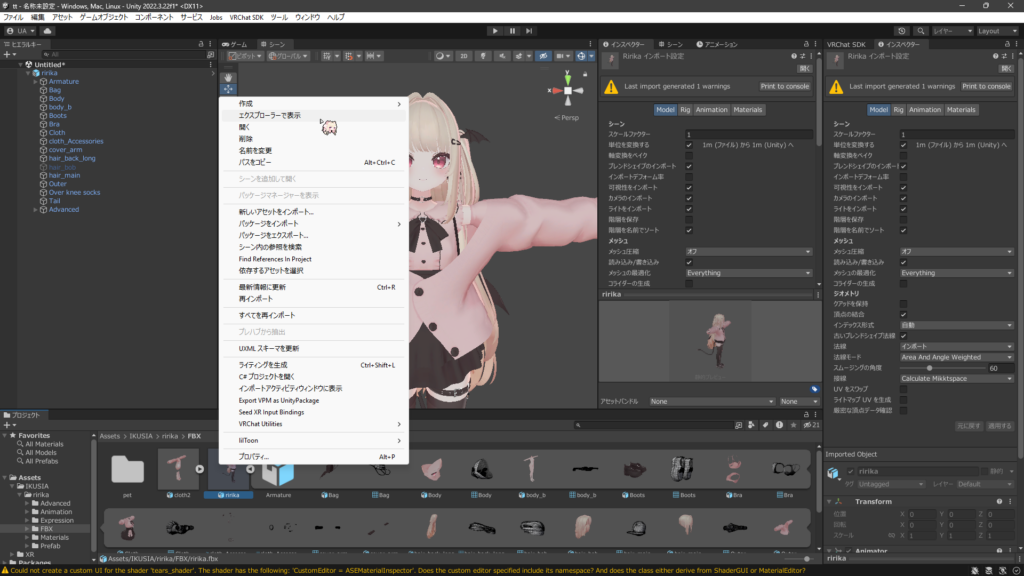Open the cloud services icon in toolbar

[47, 31]
